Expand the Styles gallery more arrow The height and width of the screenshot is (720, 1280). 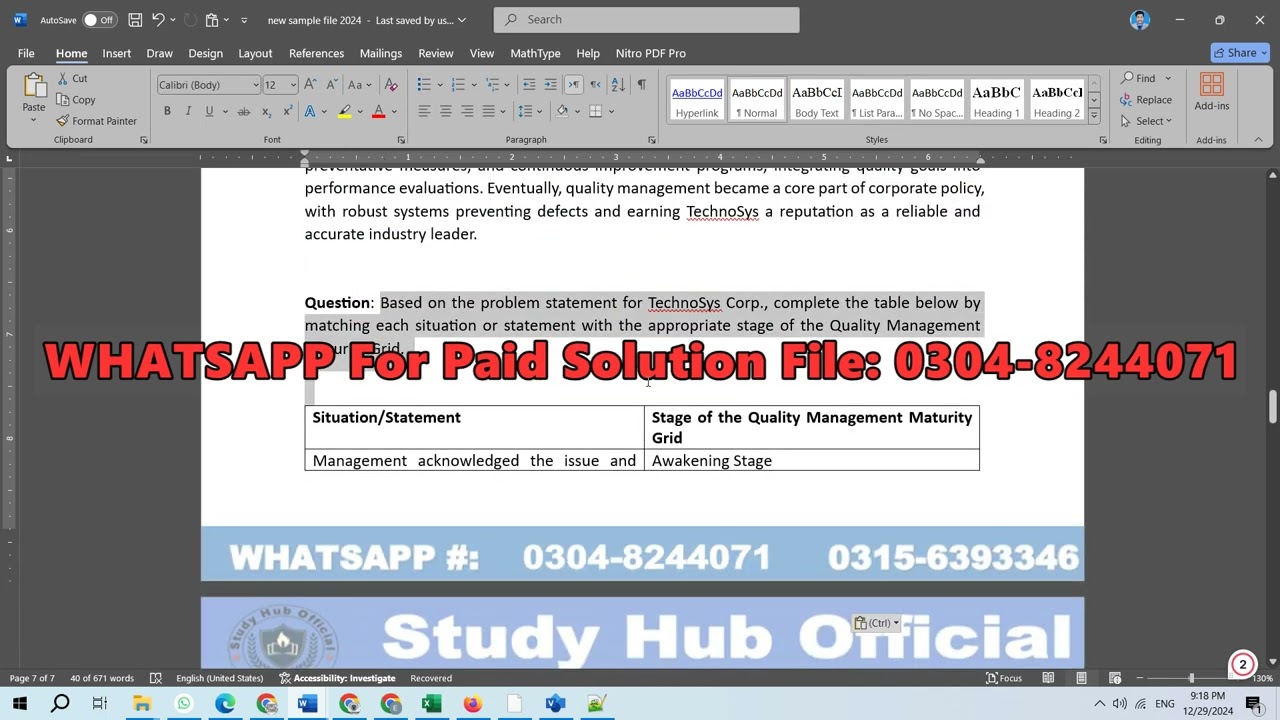click(x=1094, y=116)
